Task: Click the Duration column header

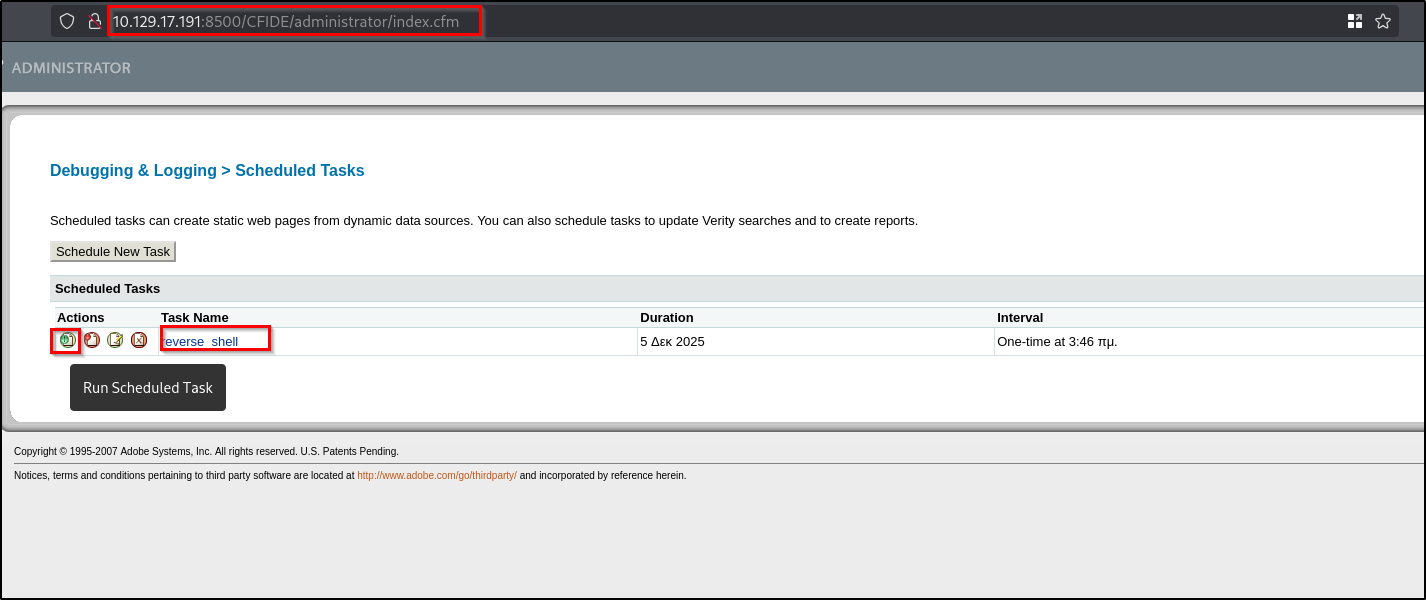Action: (x=667, y=317)
